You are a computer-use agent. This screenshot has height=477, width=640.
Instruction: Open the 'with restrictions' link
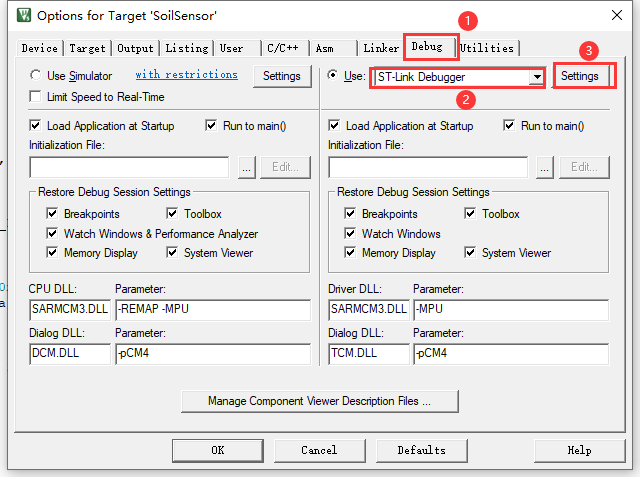click(x=186, y=75)
